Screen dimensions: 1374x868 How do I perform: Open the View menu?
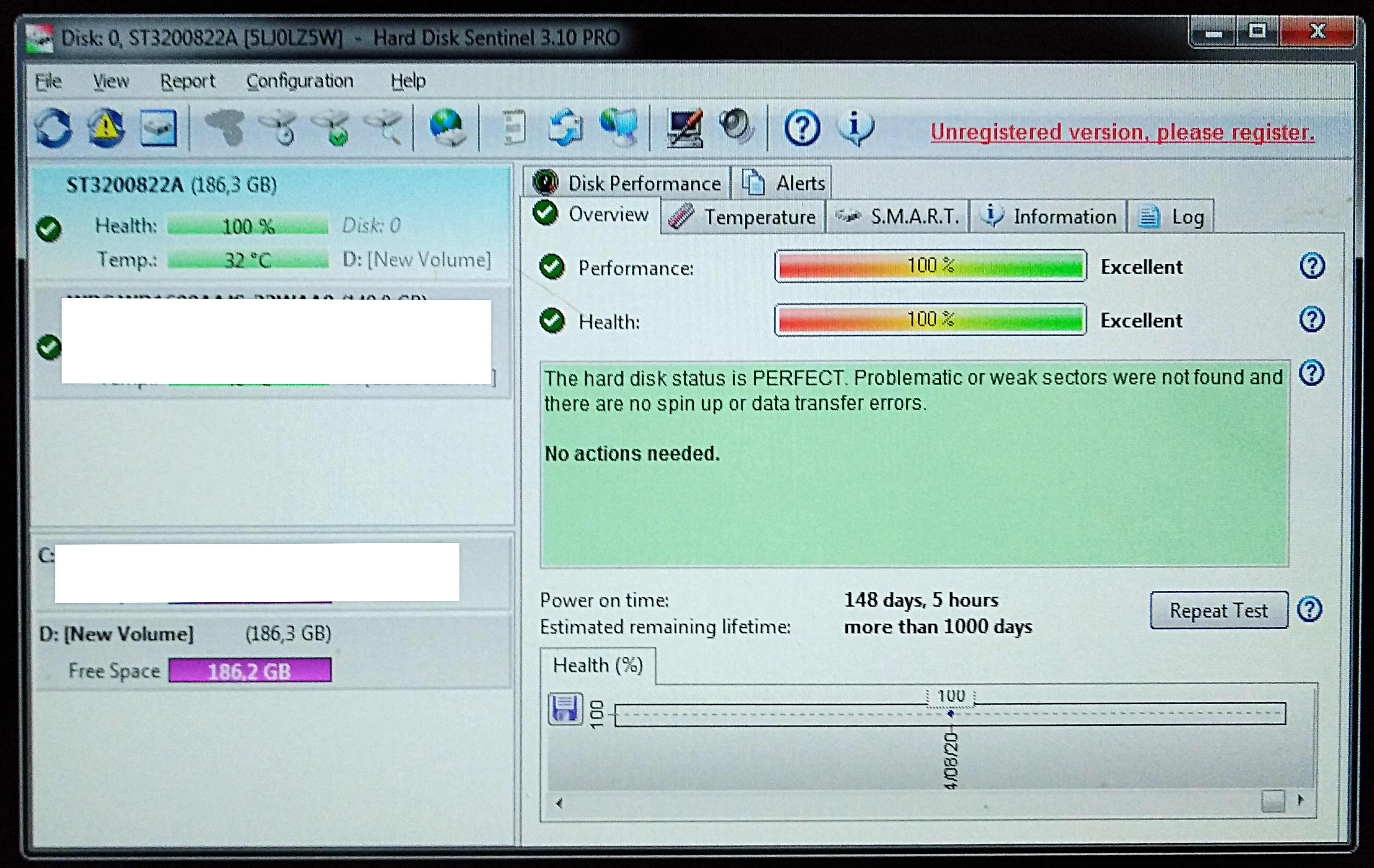111,81
